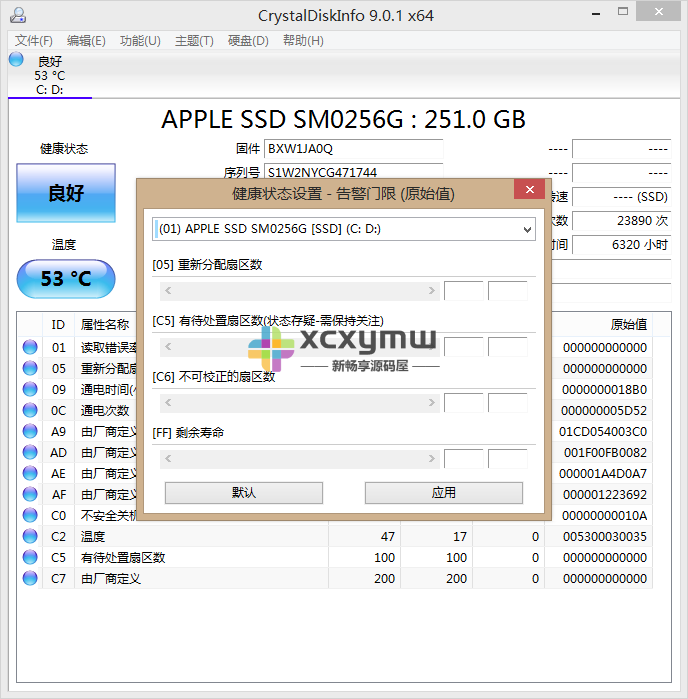Click second value box for [C6] threshold
The height and width of the screenshot is (699, 688).
point(508,403)
